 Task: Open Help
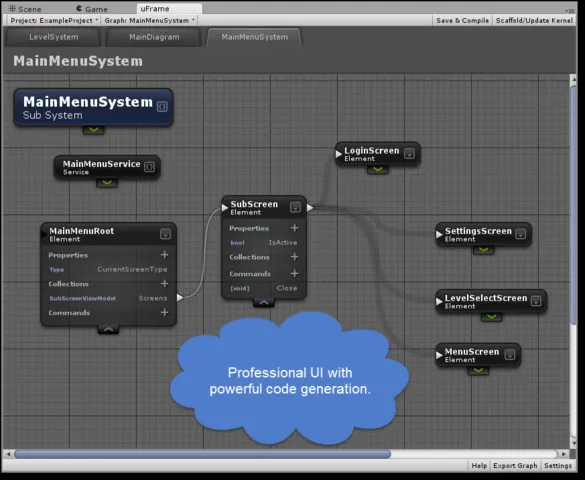tap(479, 465)
